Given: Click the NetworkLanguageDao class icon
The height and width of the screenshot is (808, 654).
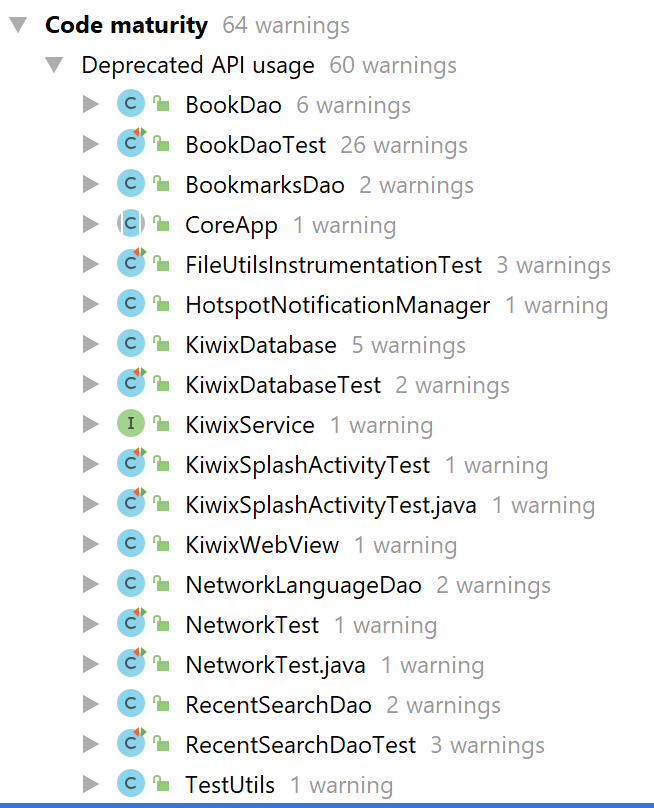Looking at the screenshot, I should [131, 584].
